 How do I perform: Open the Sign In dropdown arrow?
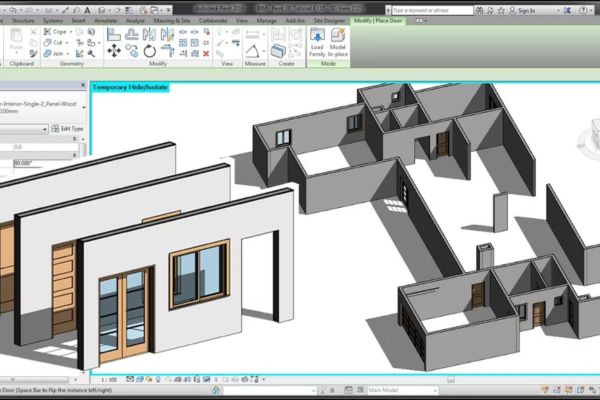559,11
